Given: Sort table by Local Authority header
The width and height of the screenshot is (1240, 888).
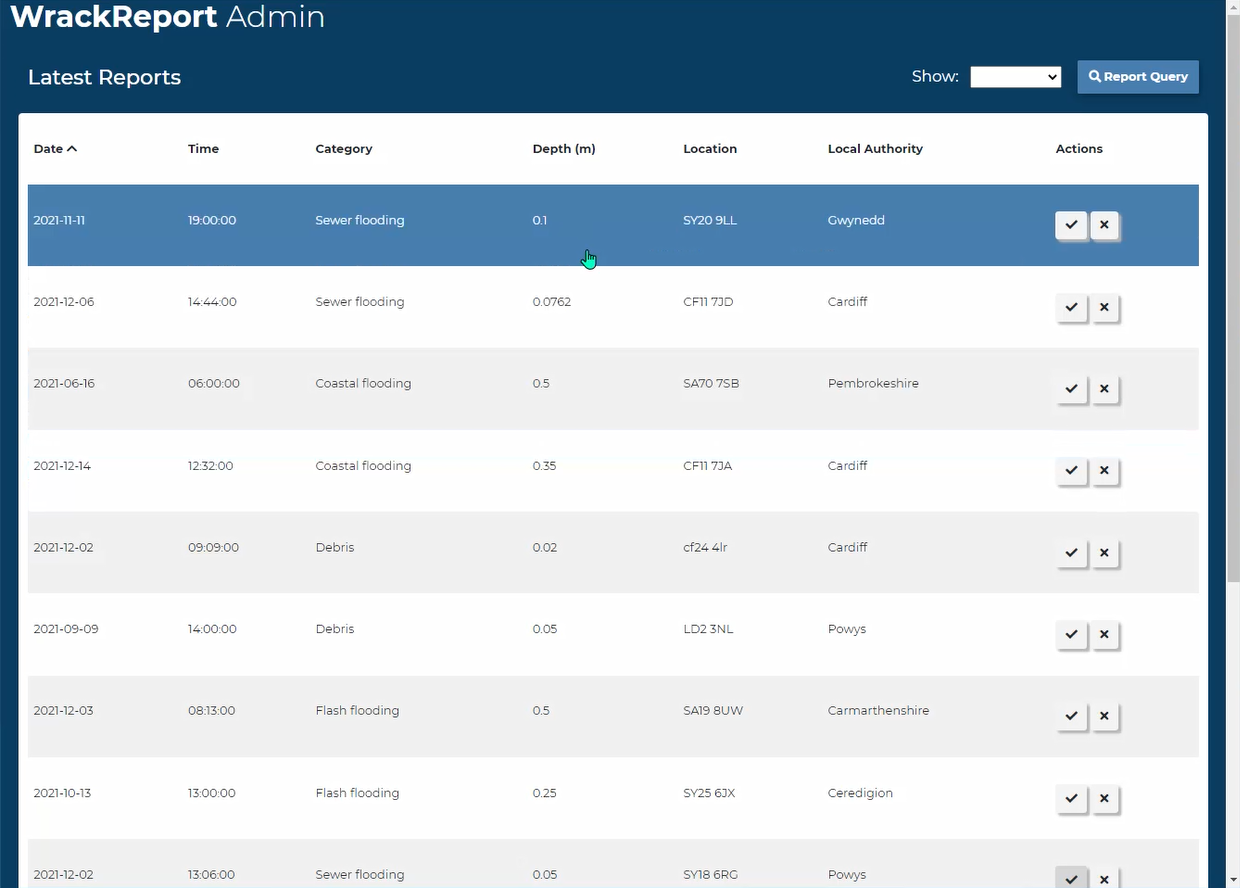Looking at the screenshot, I should point(874,149).
